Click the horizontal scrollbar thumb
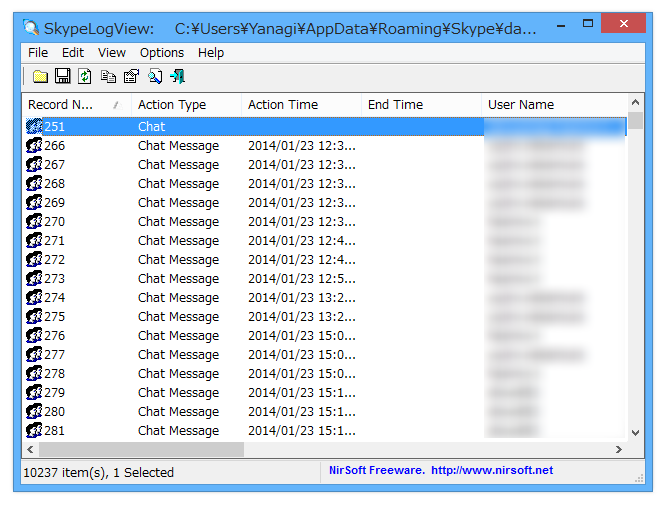Image resolution: width=670 pixels, height=511 pixels. click(141, 449)
